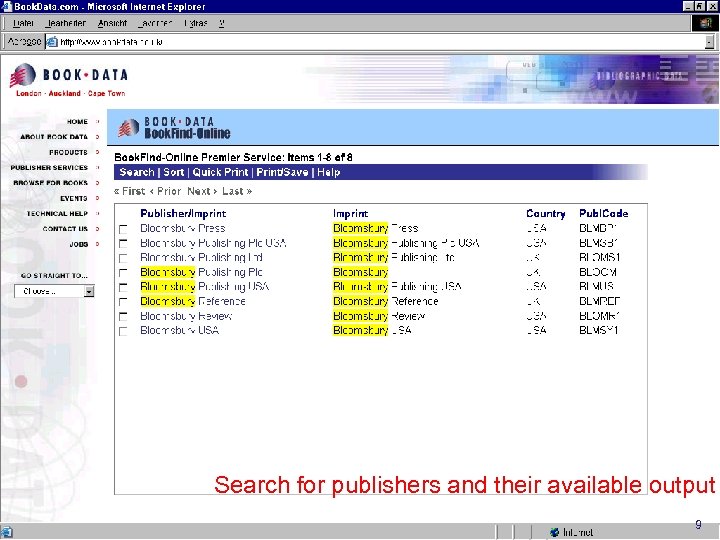
Task: Go to the Prior results page
Action: tap(166, 191)
